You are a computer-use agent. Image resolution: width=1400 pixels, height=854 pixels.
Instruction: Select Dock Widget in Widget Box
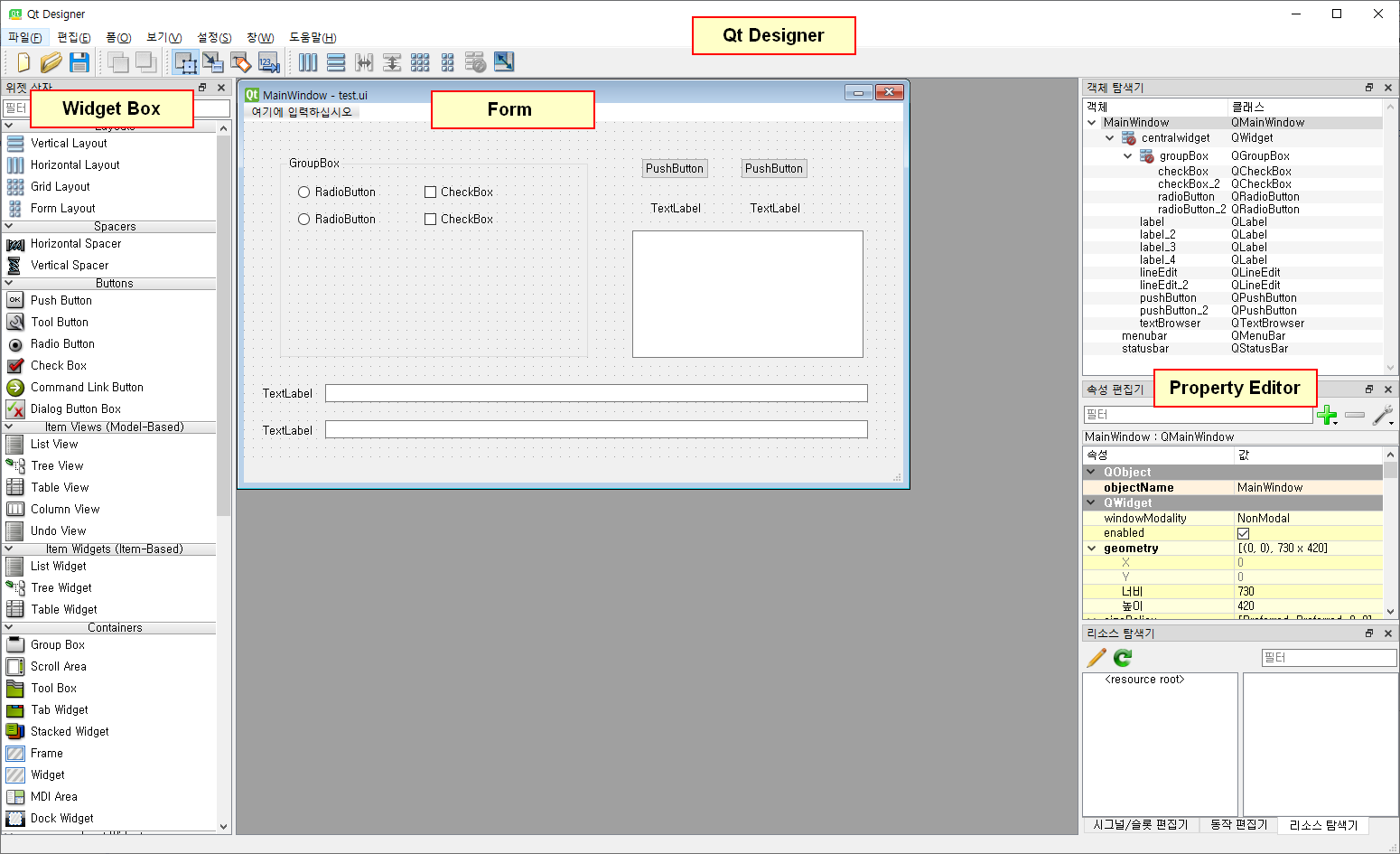click(62, 818)
